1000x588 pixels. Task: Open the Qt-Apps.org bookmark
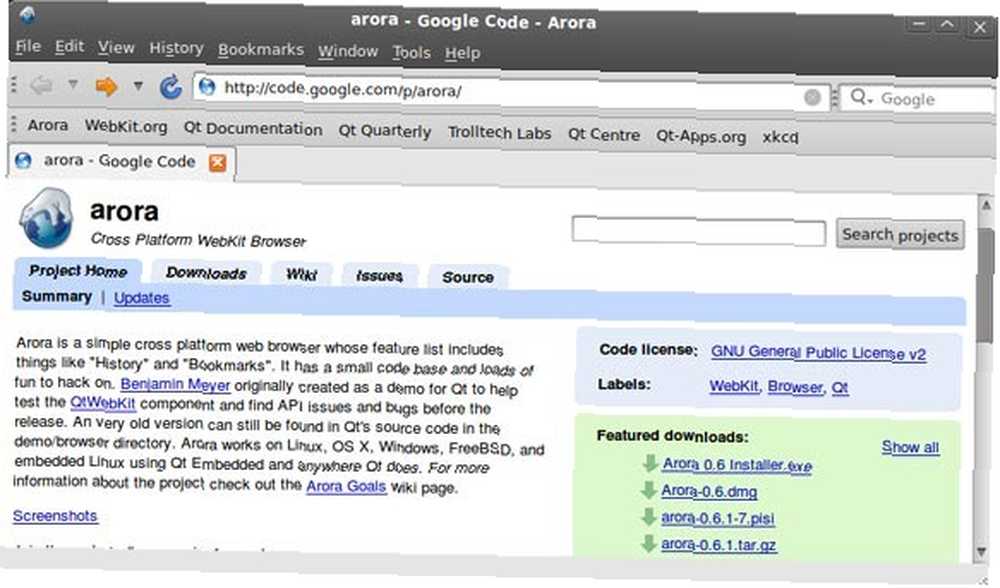coord(701,136)
